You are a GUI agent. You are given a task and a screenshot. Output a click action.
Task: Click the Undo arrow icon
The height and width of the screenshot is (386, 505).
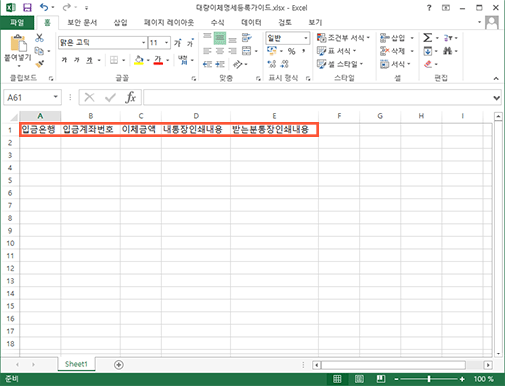(44, 7)
